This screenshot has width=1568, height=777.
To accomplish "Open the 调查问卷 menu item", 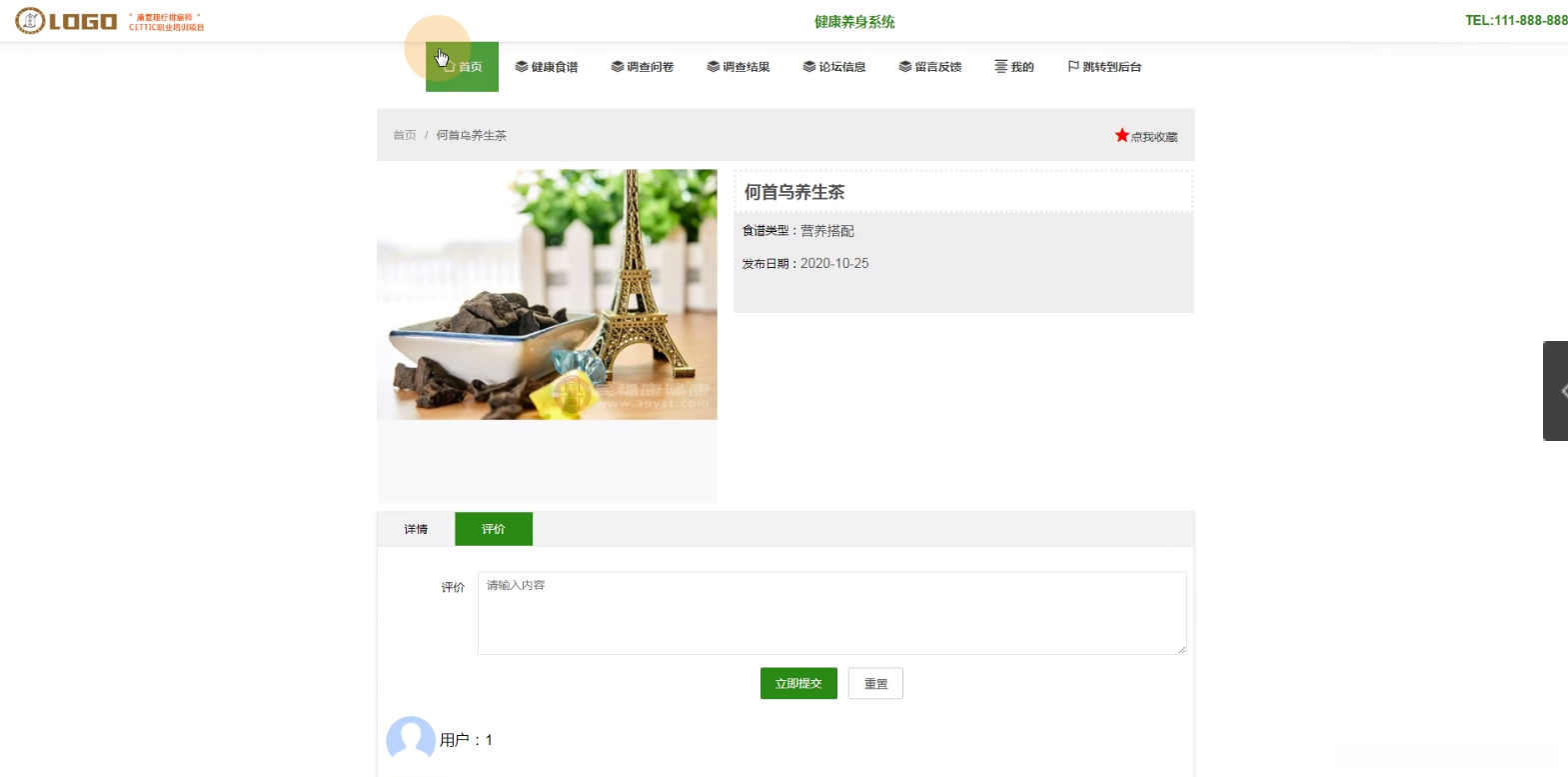I will (643, 67).
